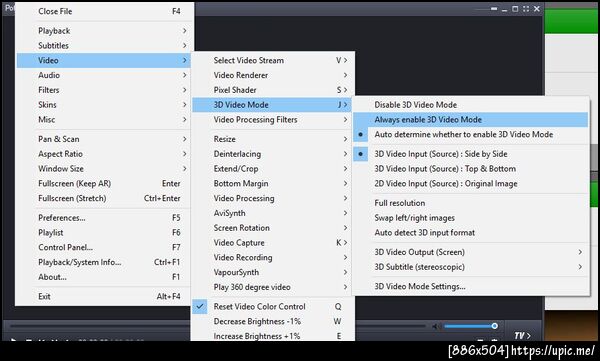The width and height of the screenshot is (600, 361).
Task: Select Auto determine whether to enable 3D
Action: pyautogui.click(x=471, y=135)
